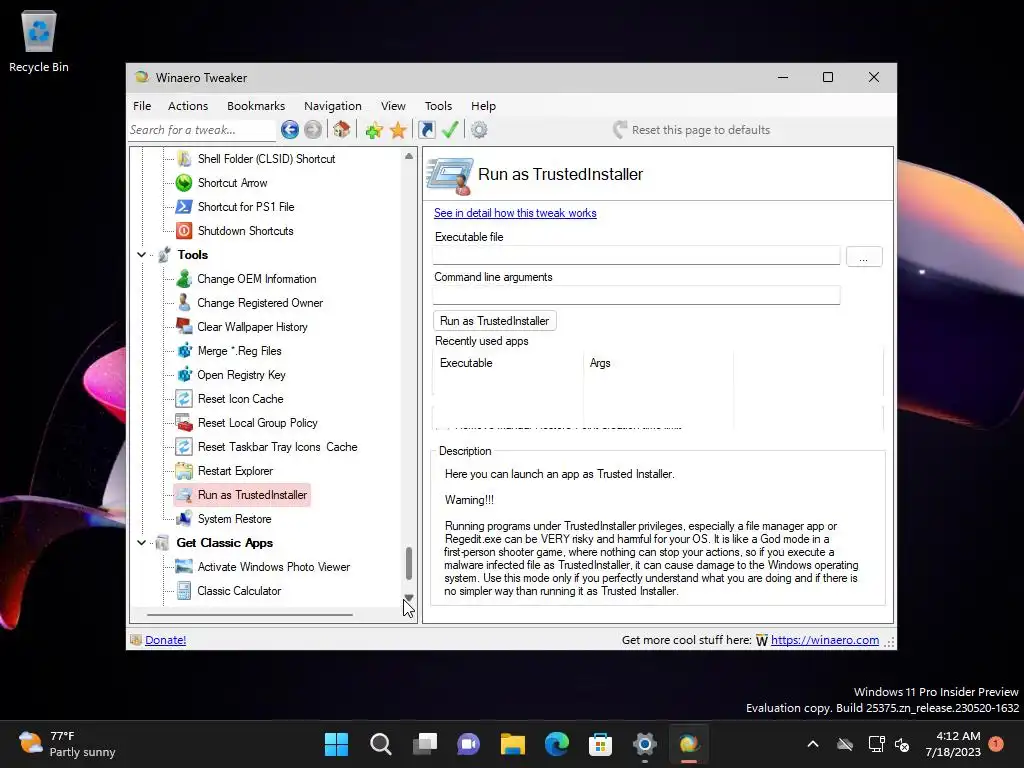Open Microsoft Edge from the taskbar
Image resolution: width=1024 pixels, height=768 pixels.
[x=556, y=744]
